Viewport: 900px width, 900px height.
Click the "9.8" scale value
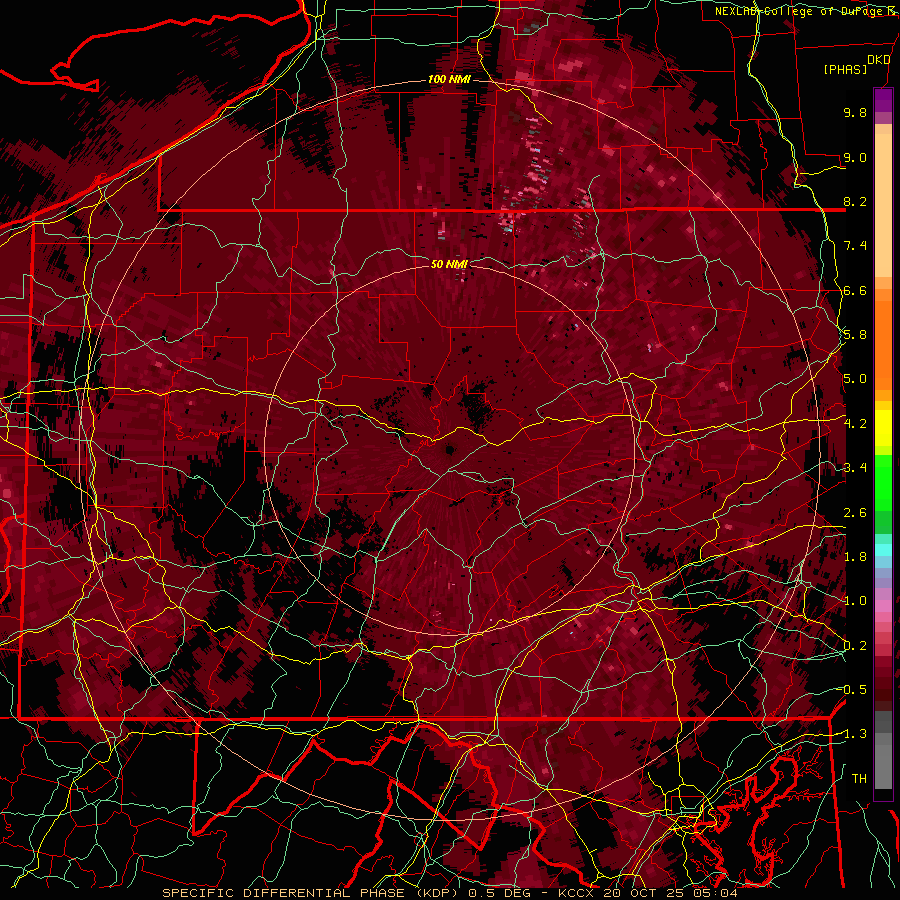tap(855, 112)
